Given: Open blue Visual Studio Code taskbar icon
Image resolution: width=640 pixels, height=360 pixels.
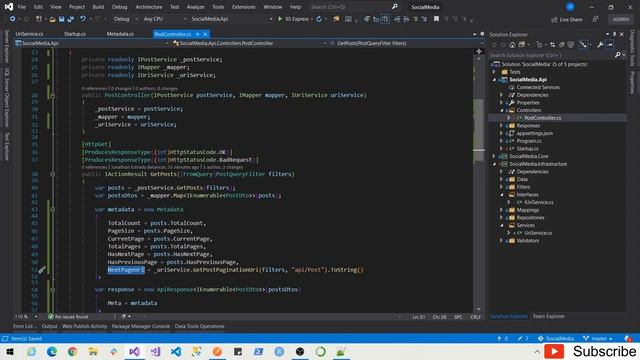Looking at the screenshot, I should click(x=176, y=351).
